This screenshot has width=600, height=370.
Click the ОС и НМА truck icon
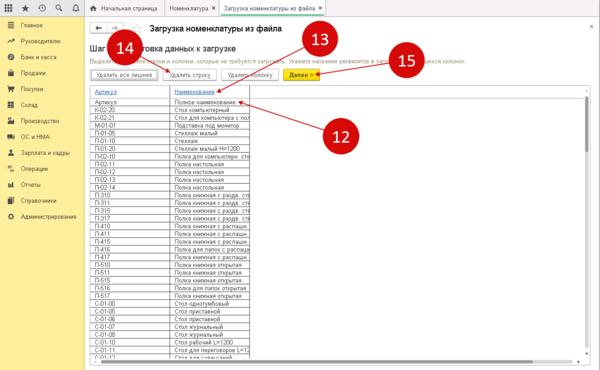[11, 137]
